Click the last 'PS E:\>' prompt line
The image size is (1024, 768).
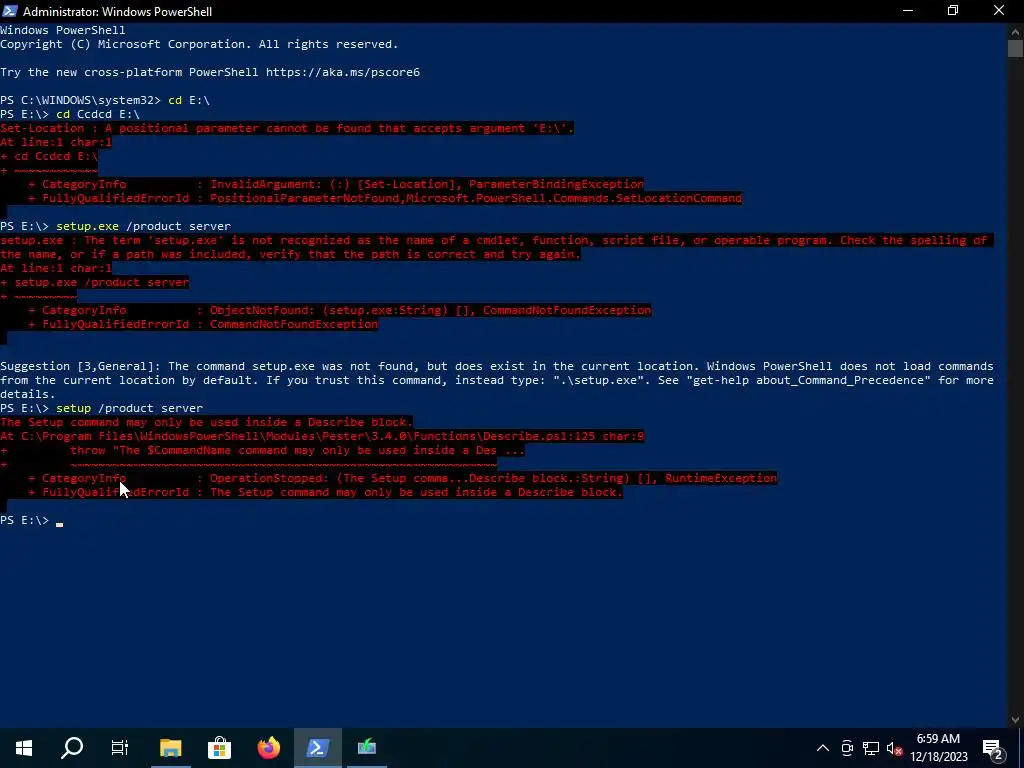click(x=31, y=520)
